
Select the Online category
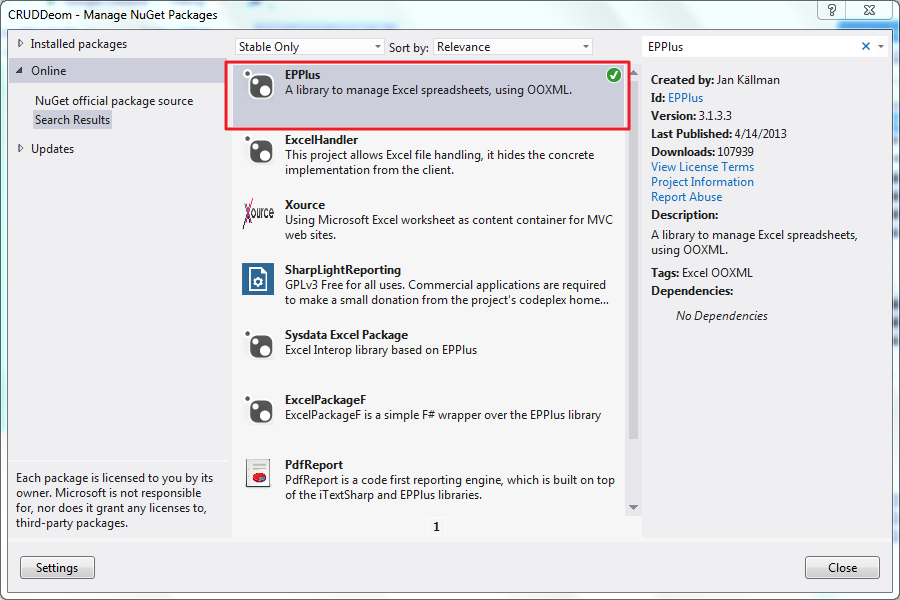coord(49,71)
